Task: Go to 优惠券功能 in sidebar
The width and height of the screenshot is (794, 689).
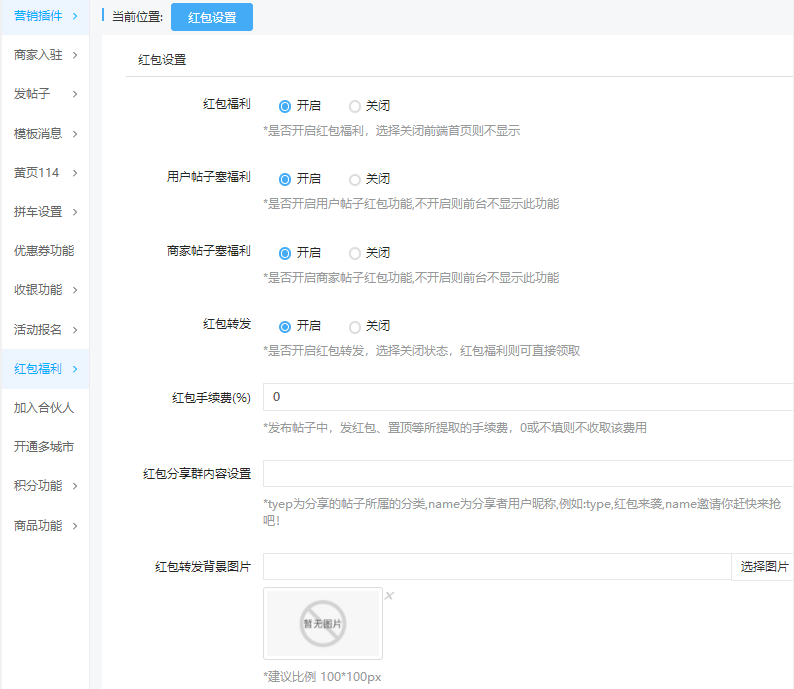Action: 46,251
